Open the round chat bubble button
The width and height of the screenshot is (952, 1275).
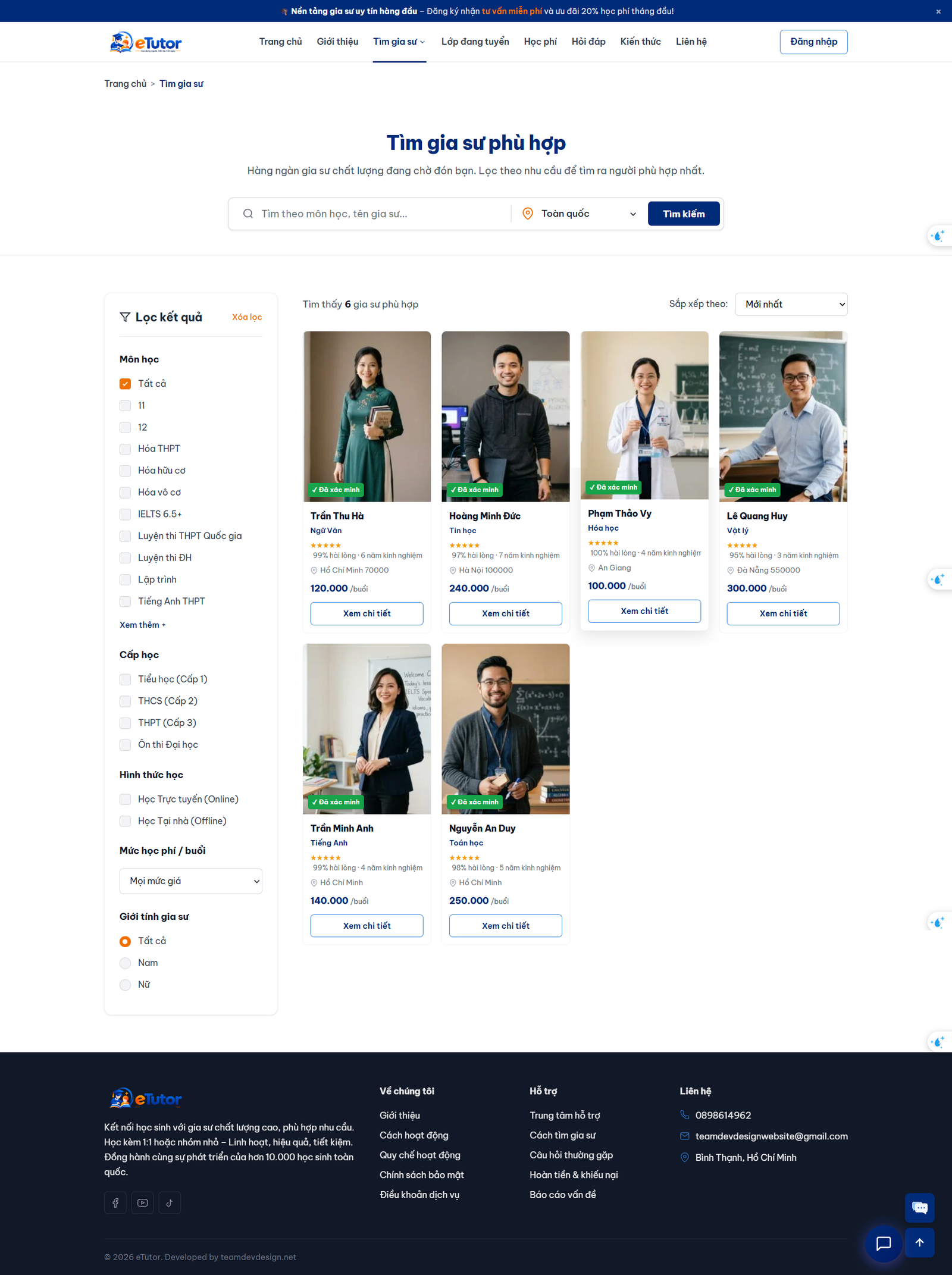pyautogui.click(x=884, y=1243)
